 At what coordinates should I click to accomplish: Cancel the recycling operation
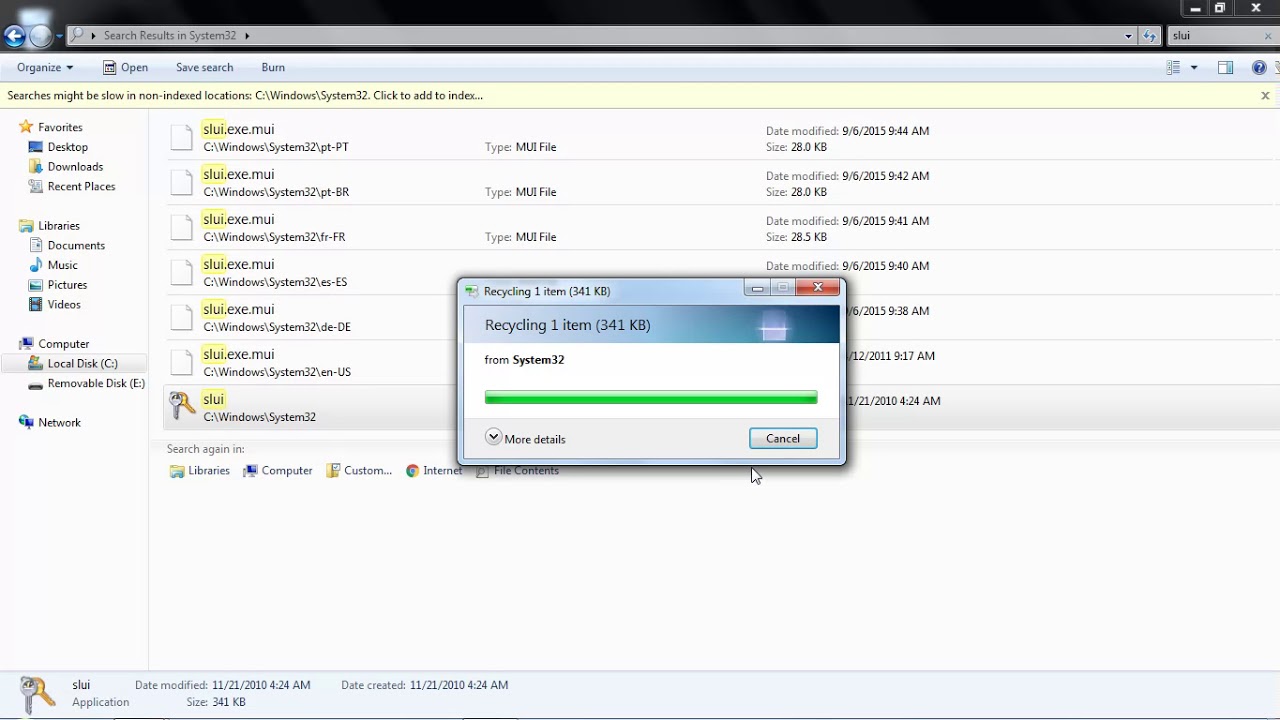[x=783, y=439]
